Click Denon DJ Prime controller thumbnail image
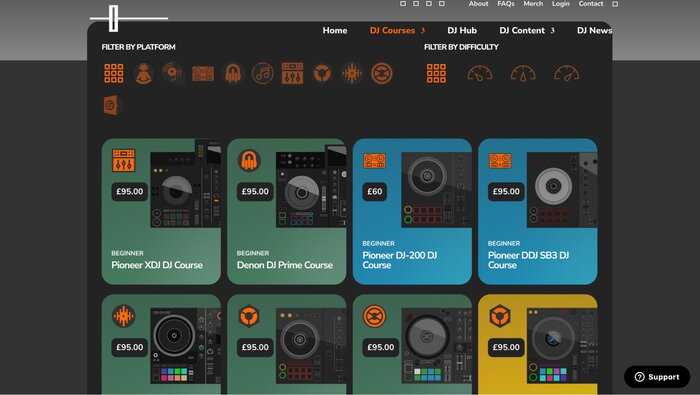Image resolution: width=700 pixels, height=395 pixels. [x=311, y=185]
